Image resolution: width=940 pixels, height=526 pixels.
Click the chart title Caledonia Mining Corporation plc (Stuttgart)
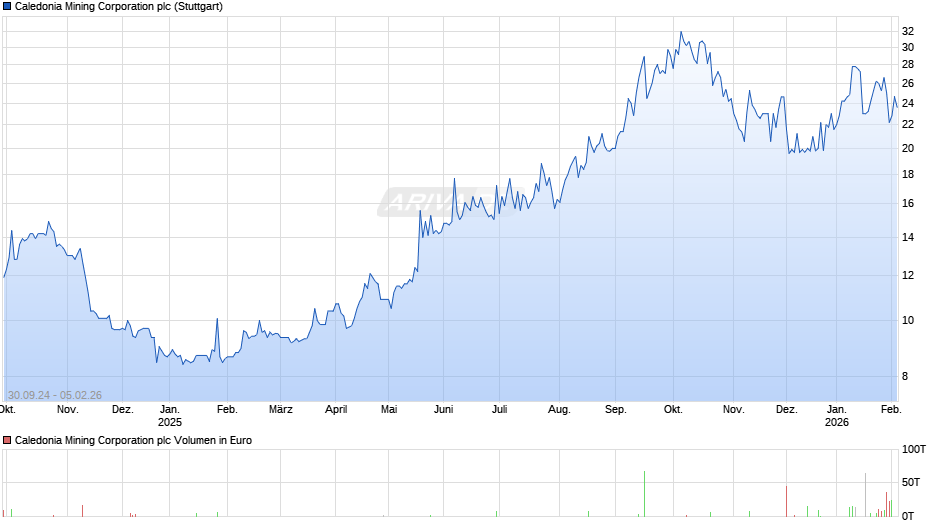[119, 7]
